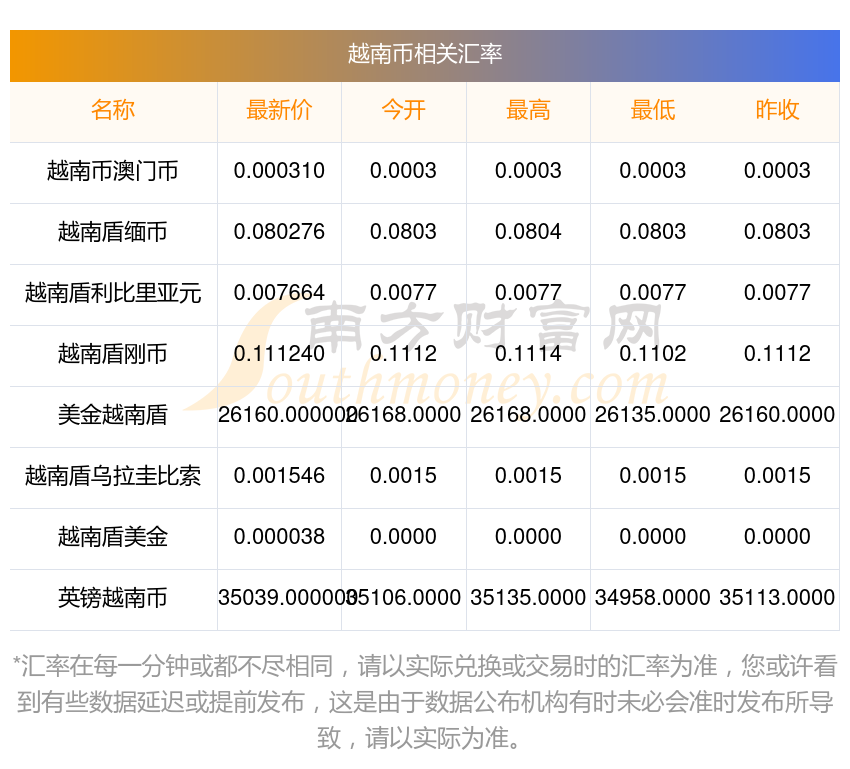This screenshot has height=769, width=850.
Task: Click 越南盾利比里亚元 previous close 0.0077
Action: [x=777, y=293]
